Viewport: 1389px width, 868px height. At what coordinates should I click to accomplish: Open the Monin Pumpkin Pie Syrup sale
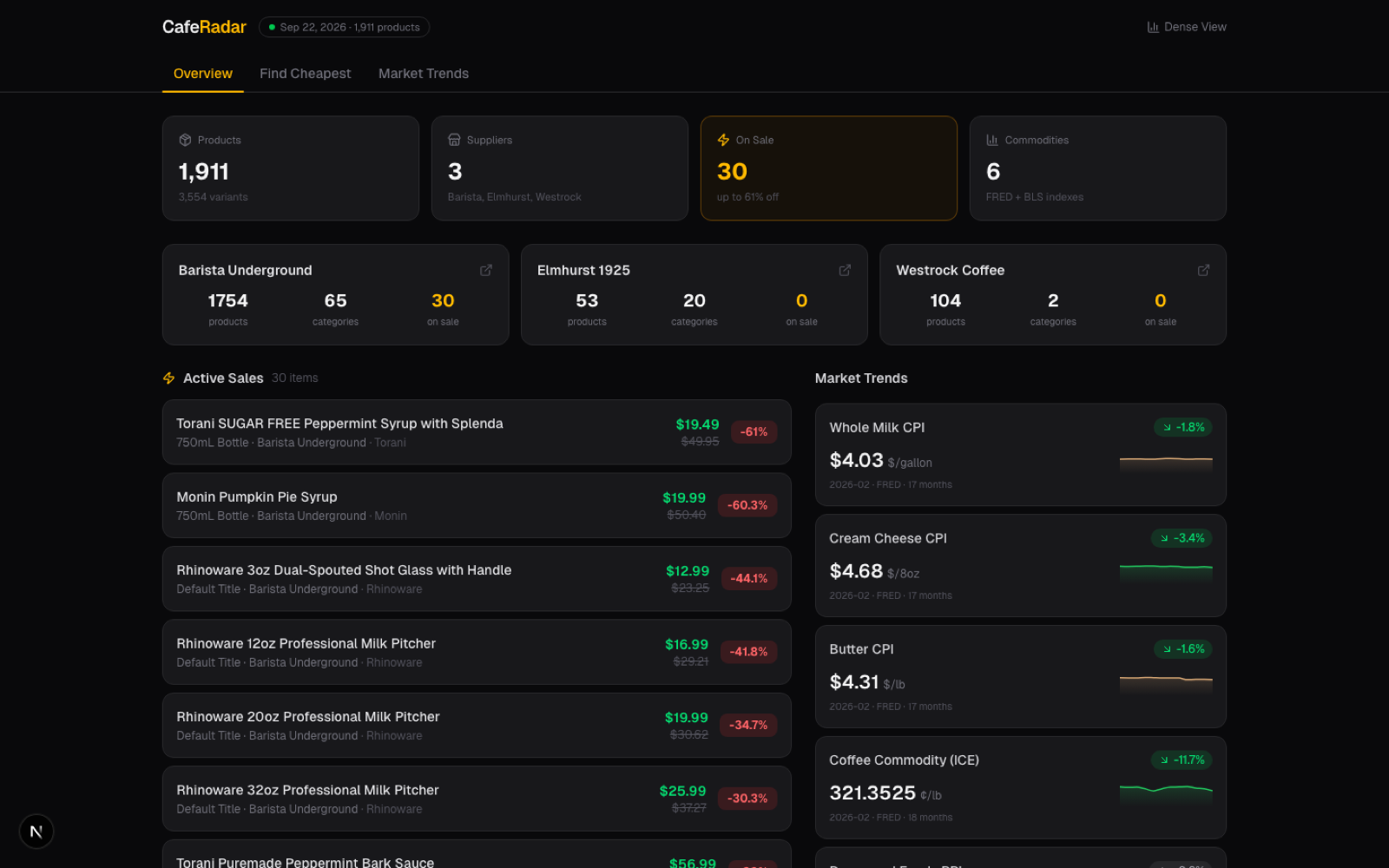pyautogui.click(x=477, y=505)
